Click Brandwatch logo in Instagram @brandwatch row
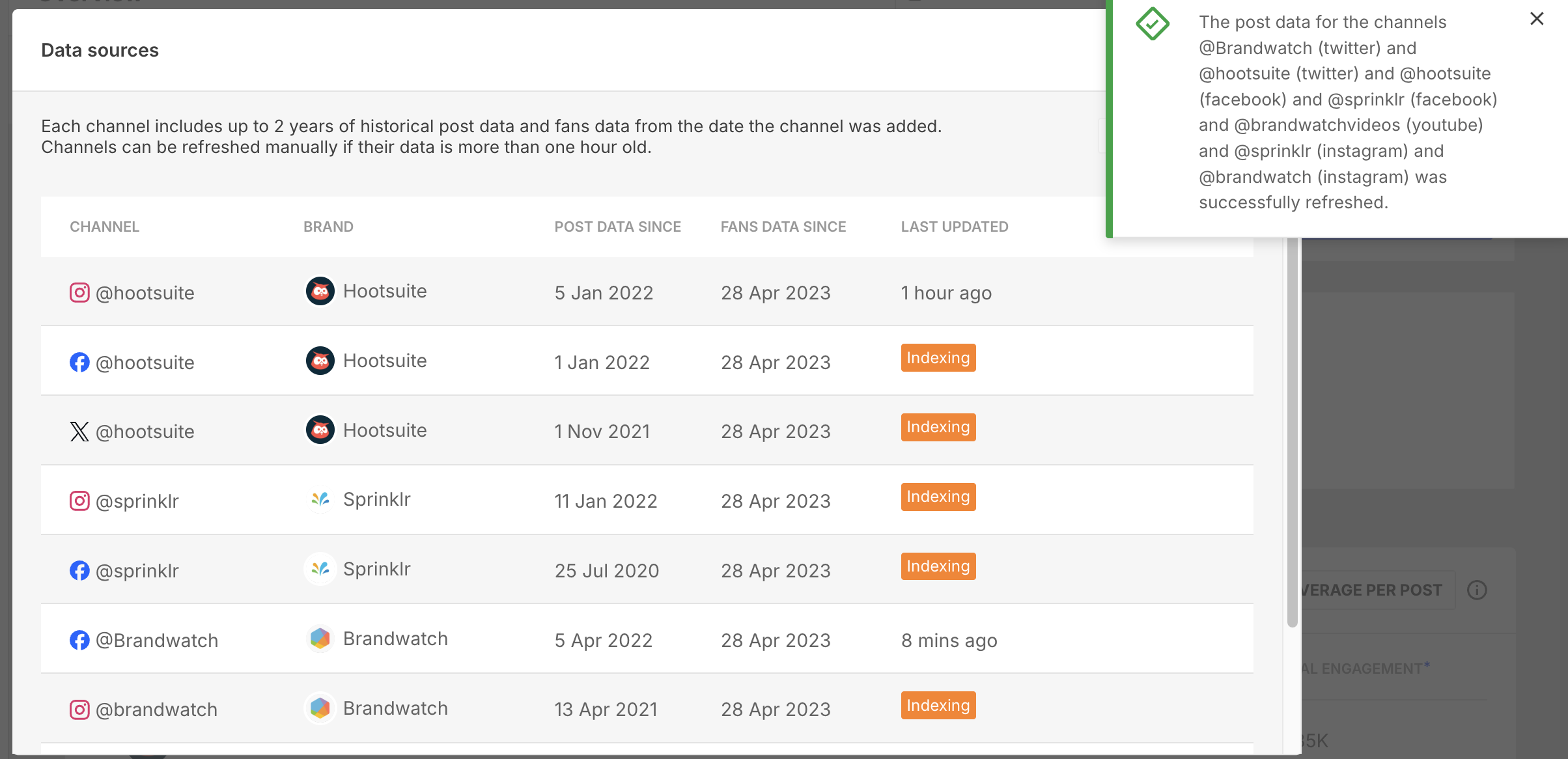The image size is (1568, 759). tap(320, 708)
